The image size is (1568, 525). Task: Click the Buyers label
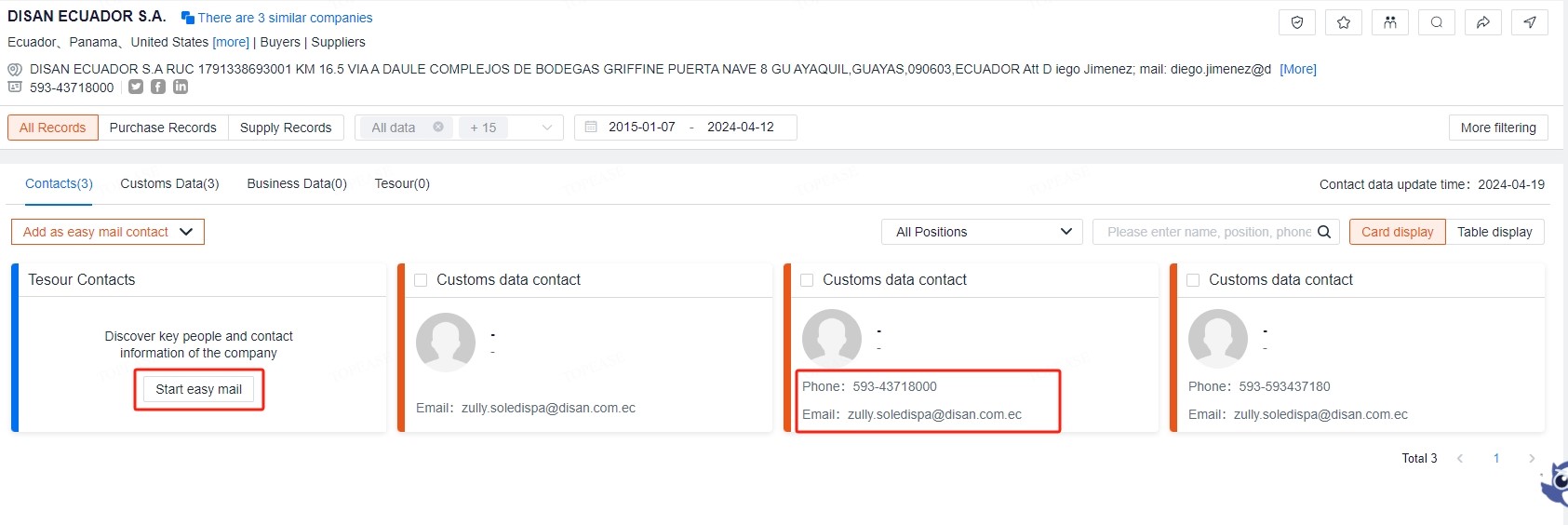coord(280,42)
